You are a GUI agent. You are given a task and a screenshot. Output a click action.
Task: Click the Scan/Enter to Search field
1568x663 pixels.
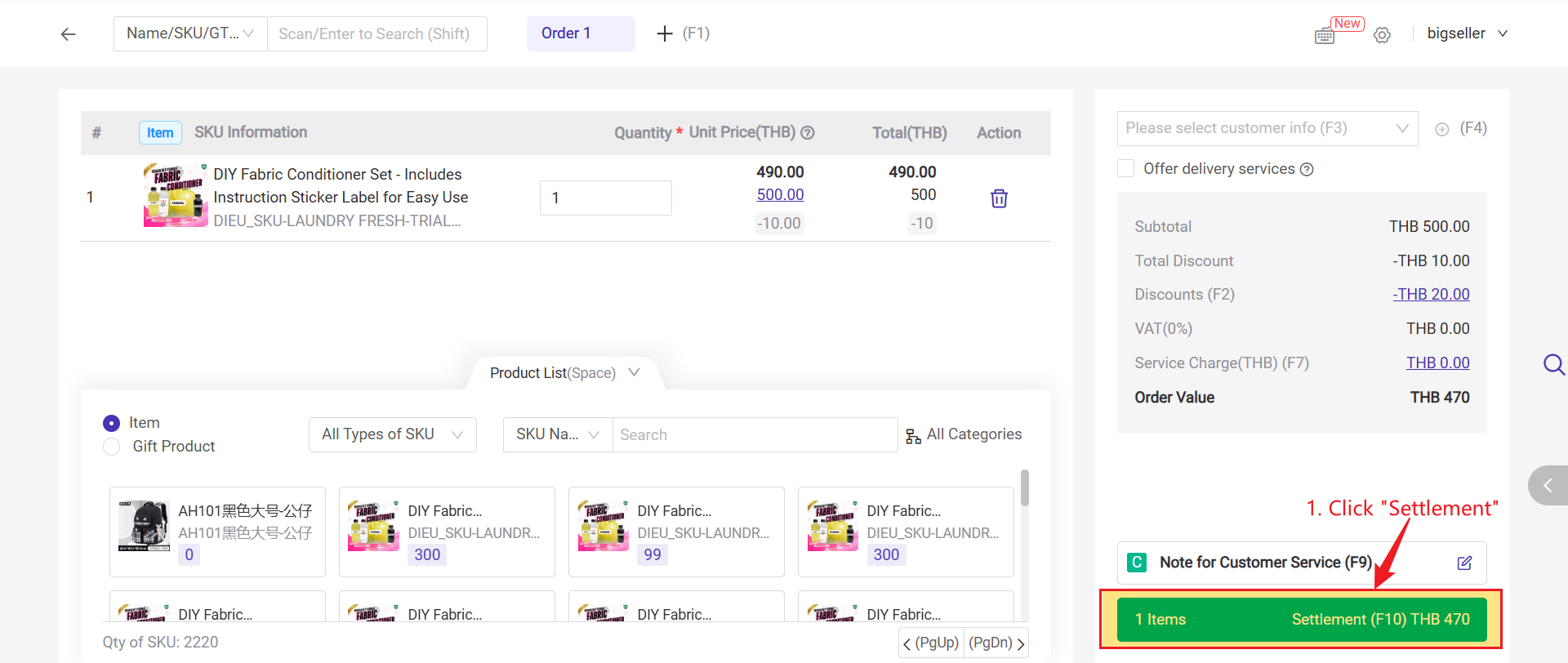(377, 33)
